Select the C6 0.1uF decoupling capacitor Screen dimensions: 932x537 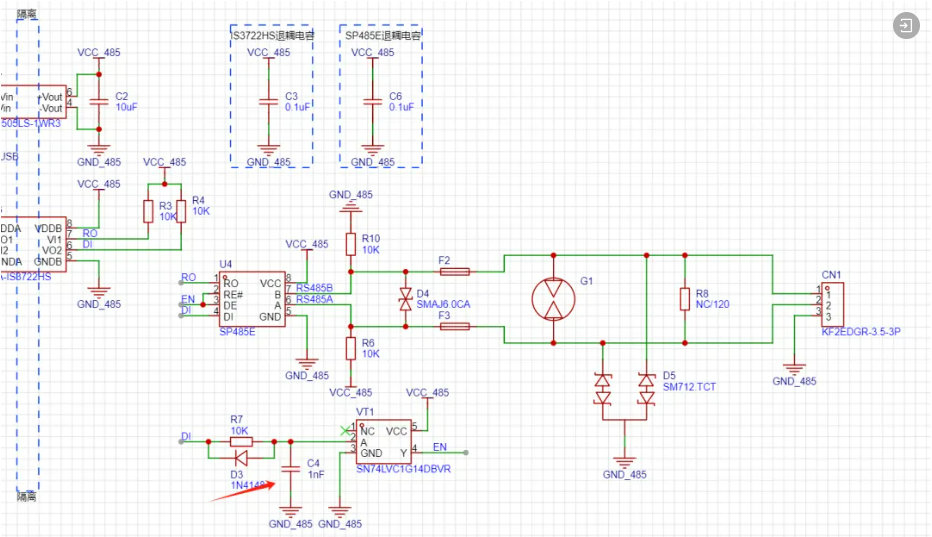click(x=372, y=101)
